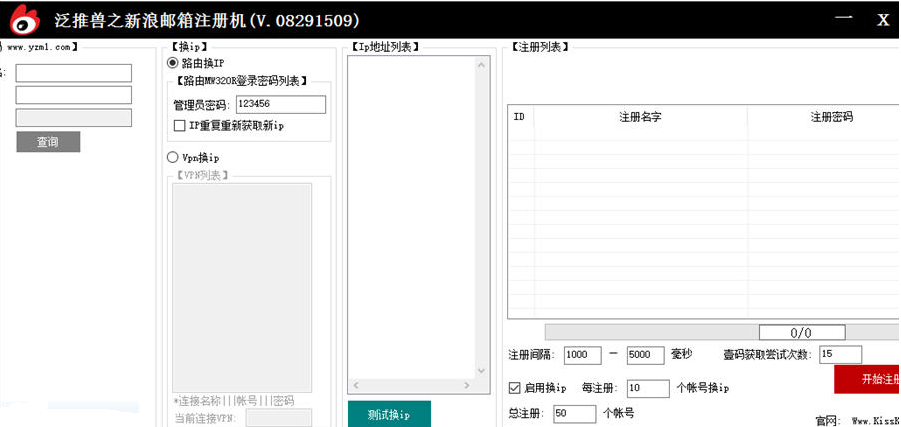Click the 当前连接VPN field
This screenshot has height=427, width=901.
(x=279, y=418)
